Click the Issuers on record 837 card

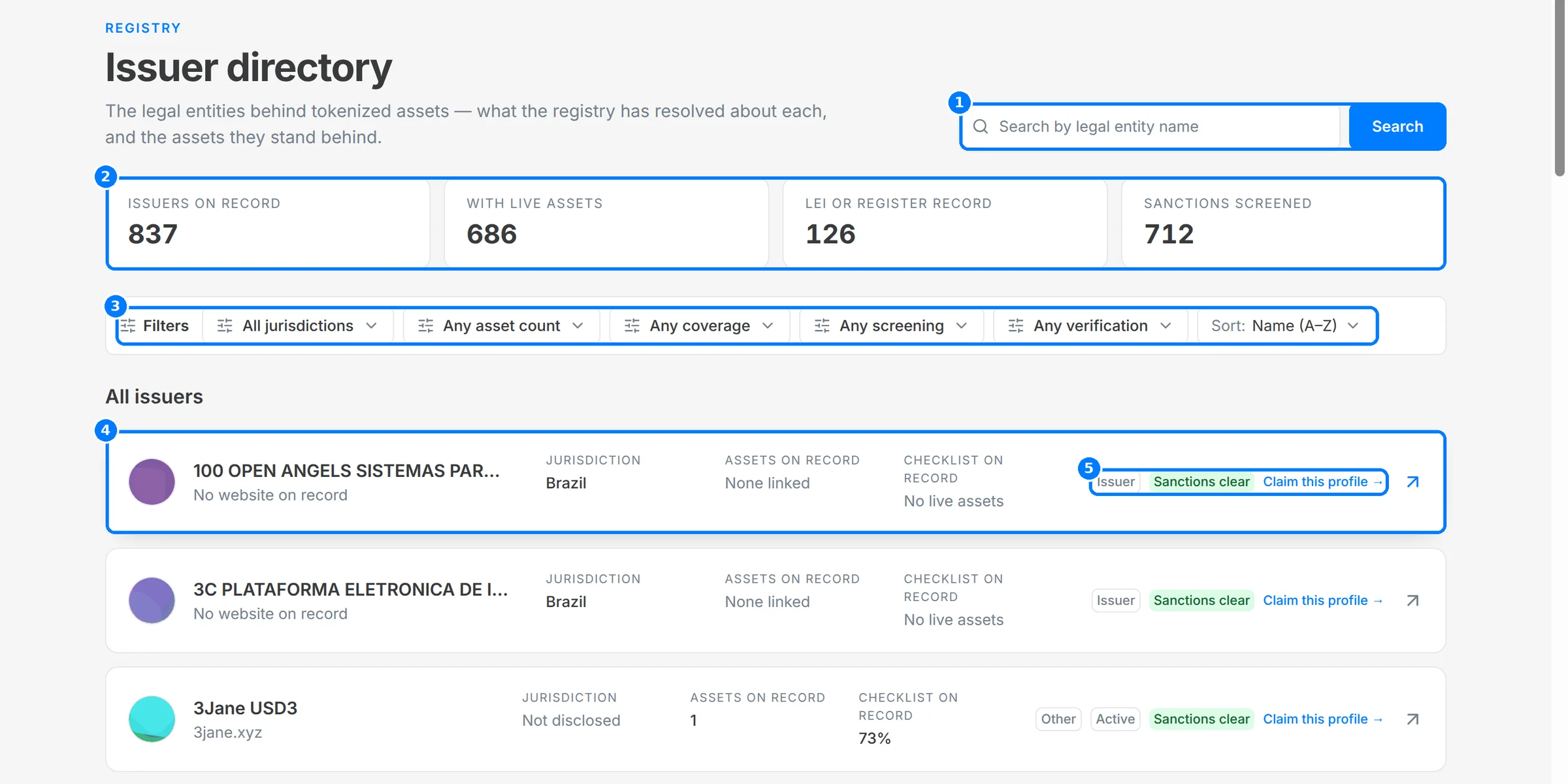click(269, 223)
